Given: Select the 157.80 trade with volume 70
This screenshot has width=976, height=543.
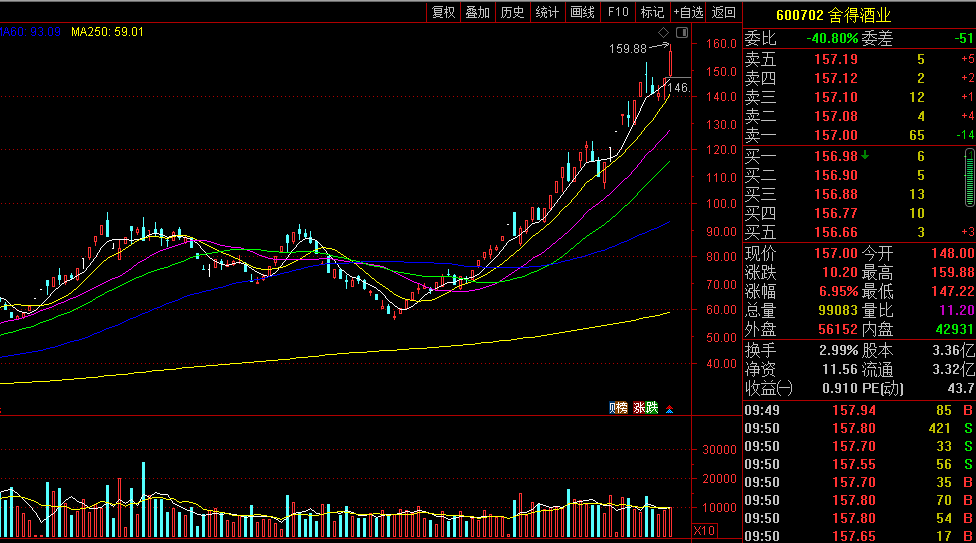Looking at the screenshot, I should 859,501.
